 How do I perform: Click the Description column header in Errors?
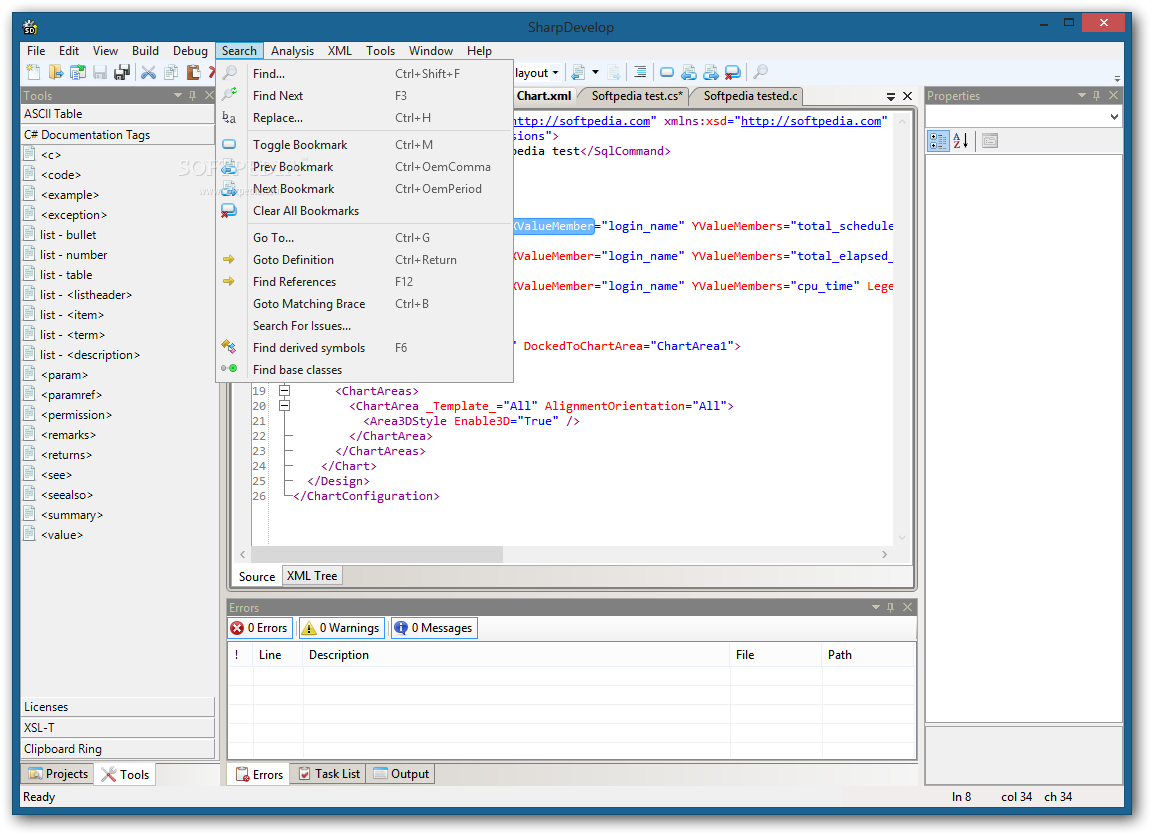point(516,655)
